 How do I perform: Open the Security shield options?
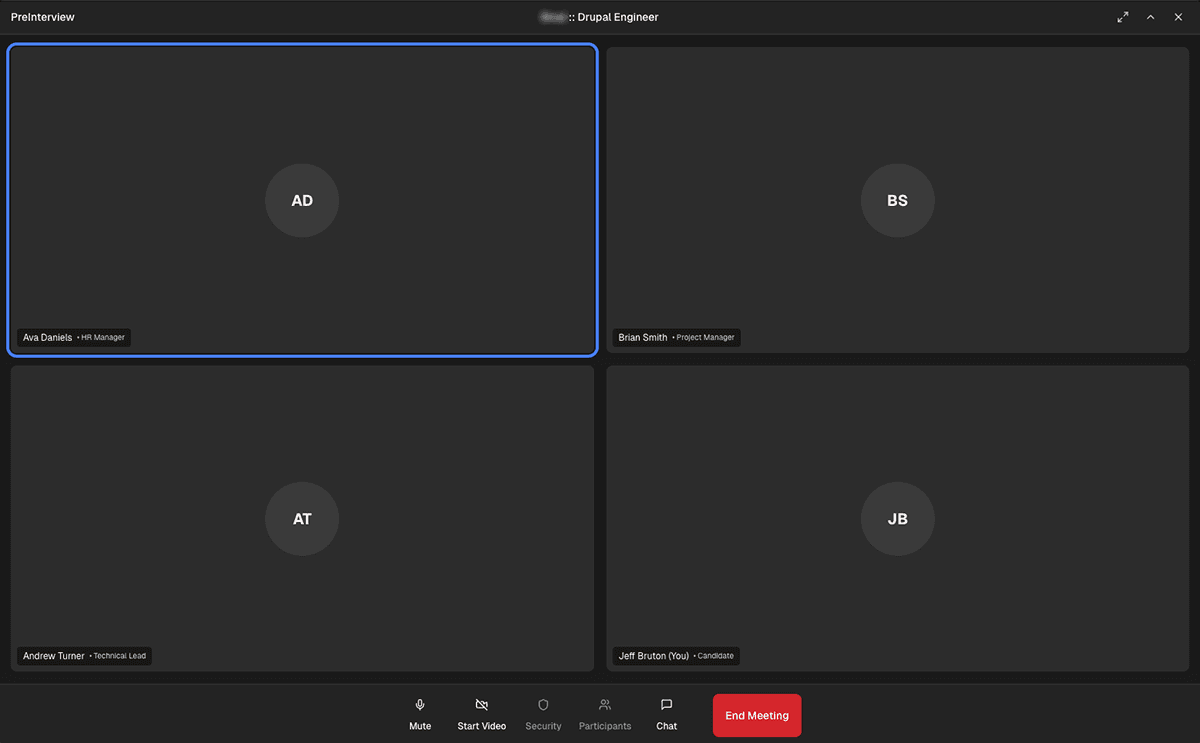click(543, 714)
